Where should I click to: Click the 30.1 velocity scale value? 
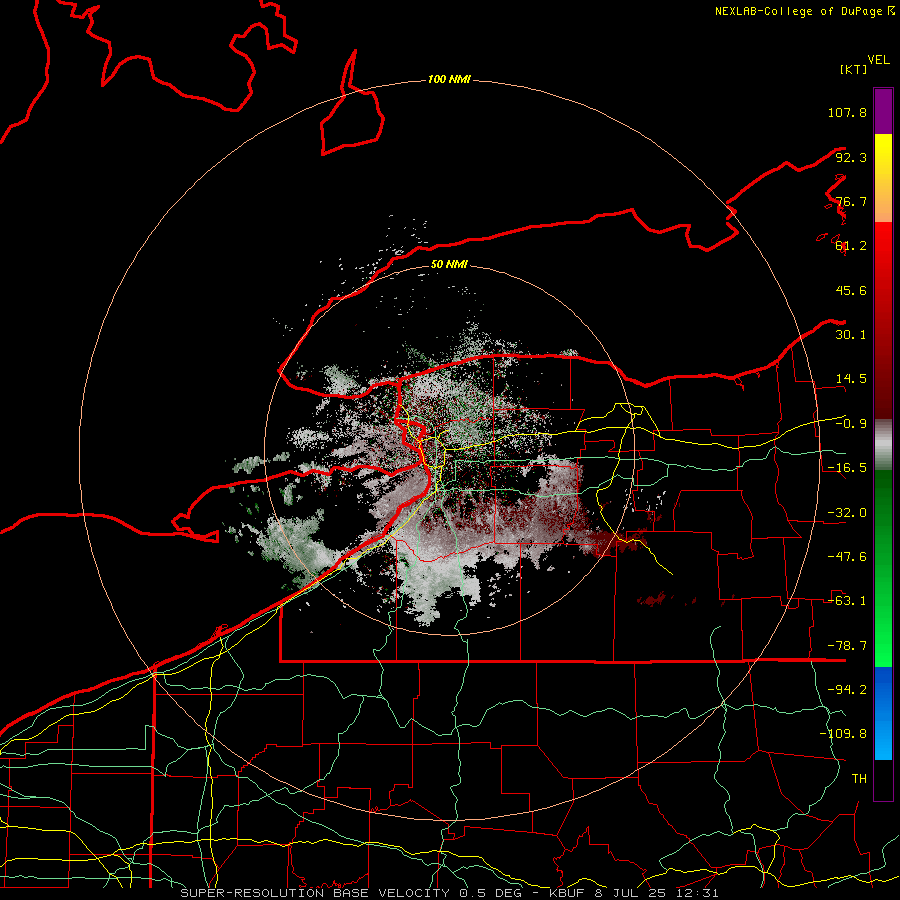pyautogui.click(x=851, y=335)
